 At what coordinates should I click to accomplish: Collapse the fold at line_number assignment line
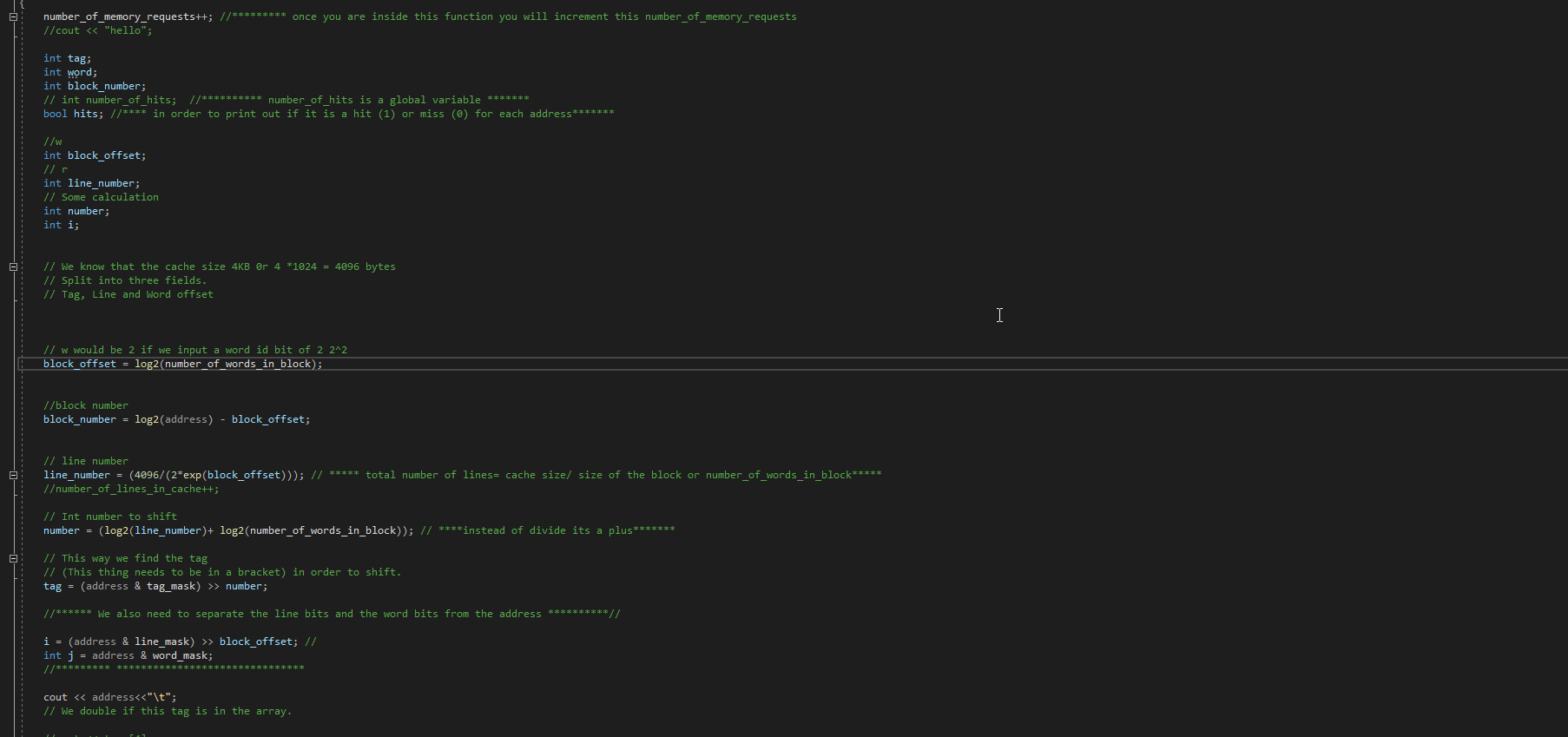click(x=13, y=475)
